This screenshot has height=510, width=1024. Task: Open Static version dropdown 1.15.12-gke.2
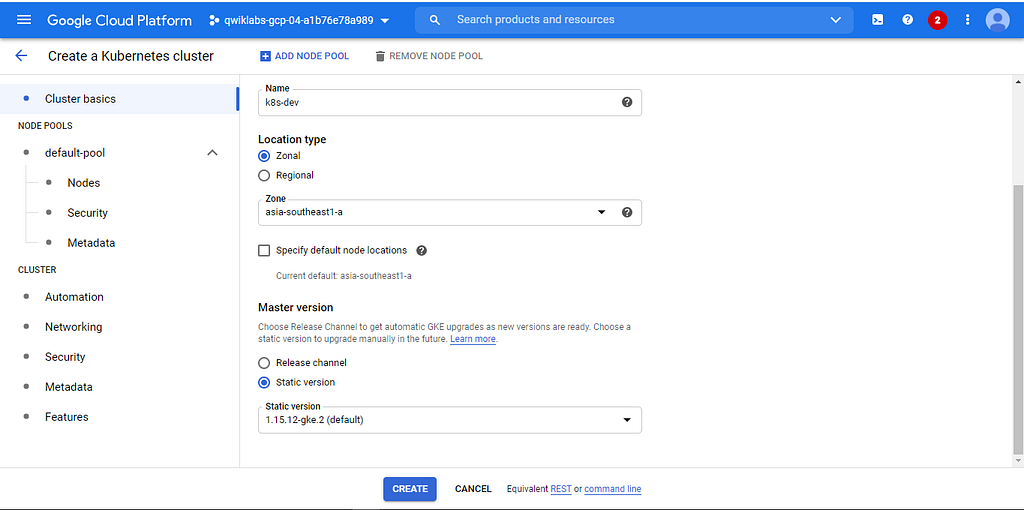(450, 420)
